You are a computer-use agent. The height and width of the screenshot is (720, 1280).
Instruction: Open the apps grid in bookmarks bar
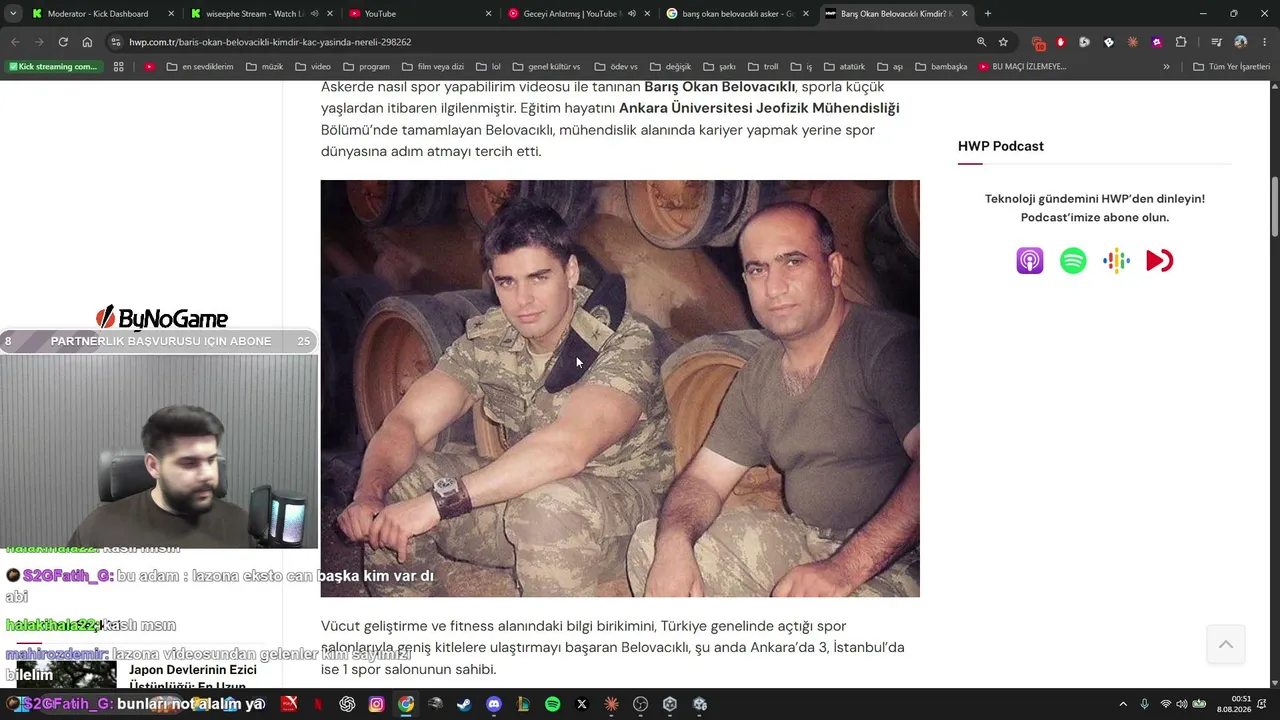pyautogui.click(x=118, y=67)
